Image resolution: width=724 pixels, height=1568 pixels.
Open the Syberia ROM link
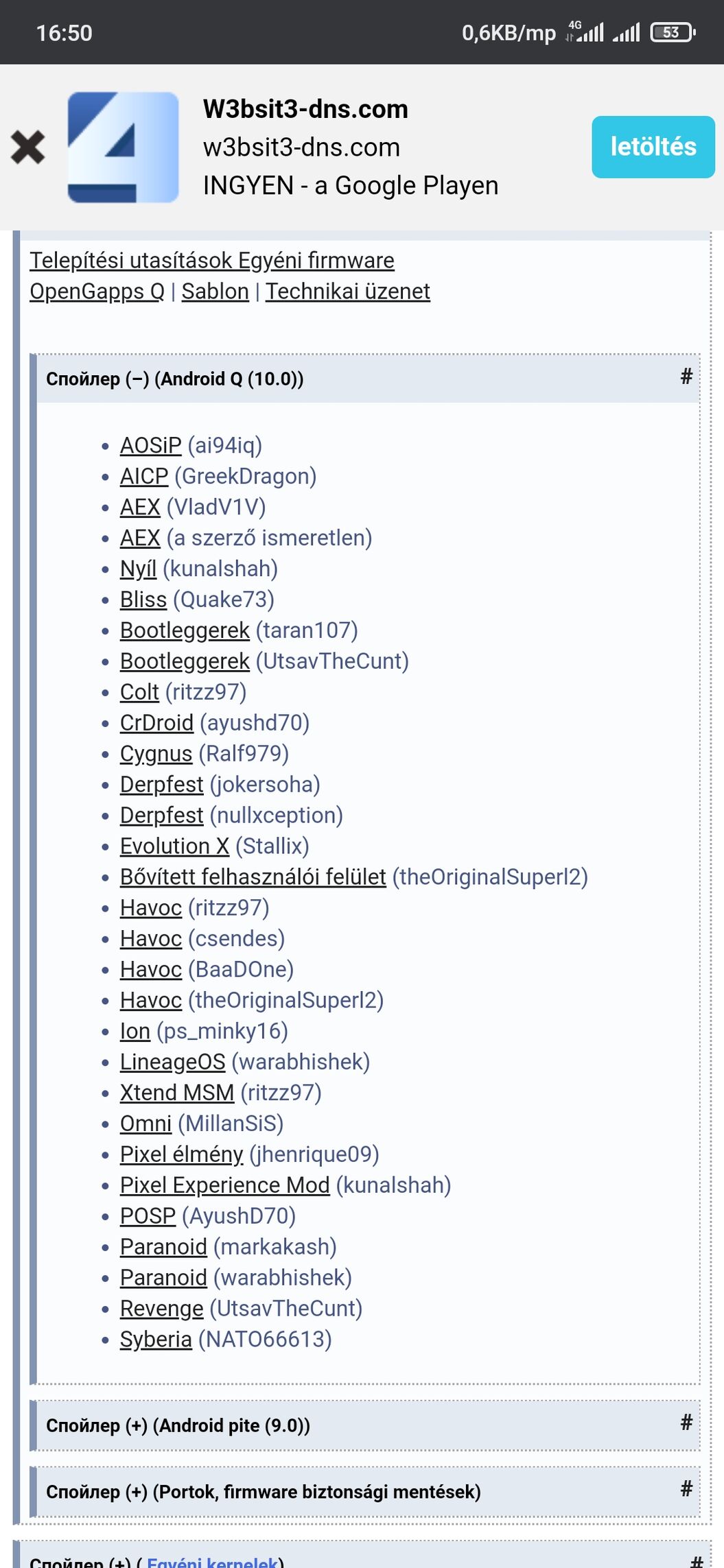[x=156, y=1339]
